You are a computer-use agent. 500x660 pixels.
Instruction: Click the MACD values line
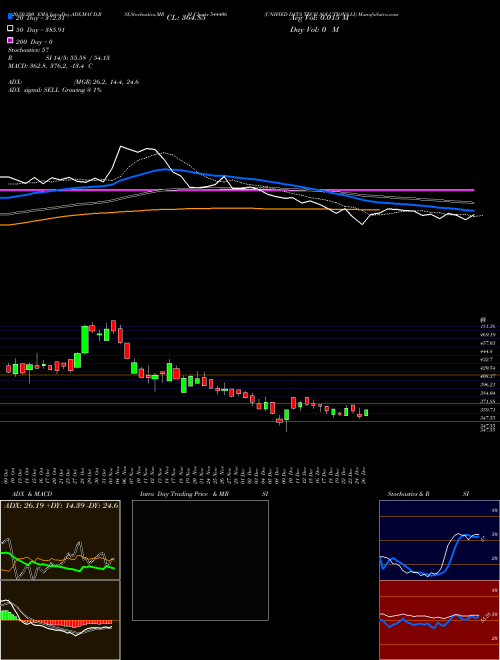[x=50, y=66]
